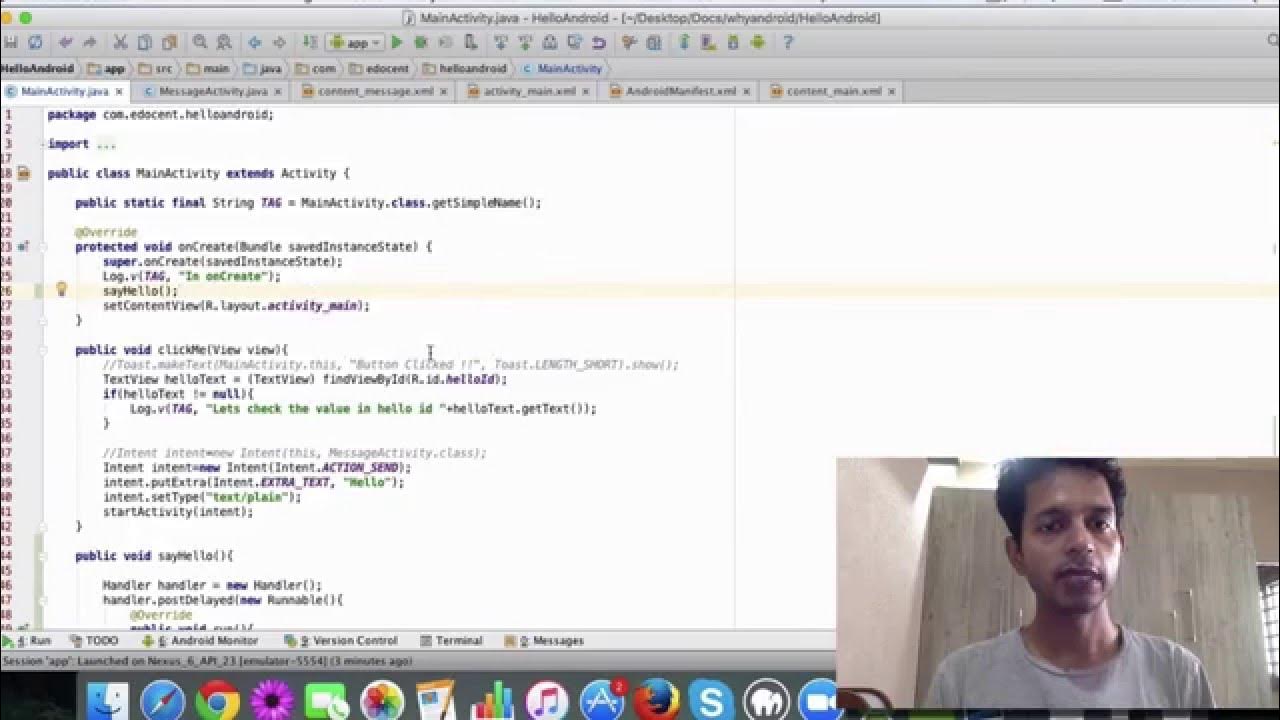The width and height of the screenshot is (1280, 720).
Task: Close the activity_main.xml tab
Action: coord(586,91)
